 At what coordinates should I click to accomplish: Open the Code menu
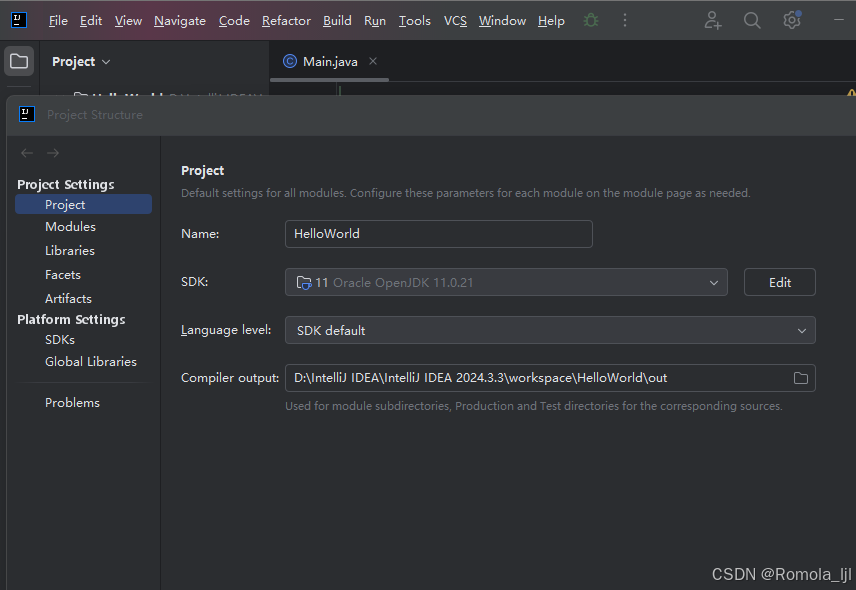pyautogui.click(x=234, y=21)
